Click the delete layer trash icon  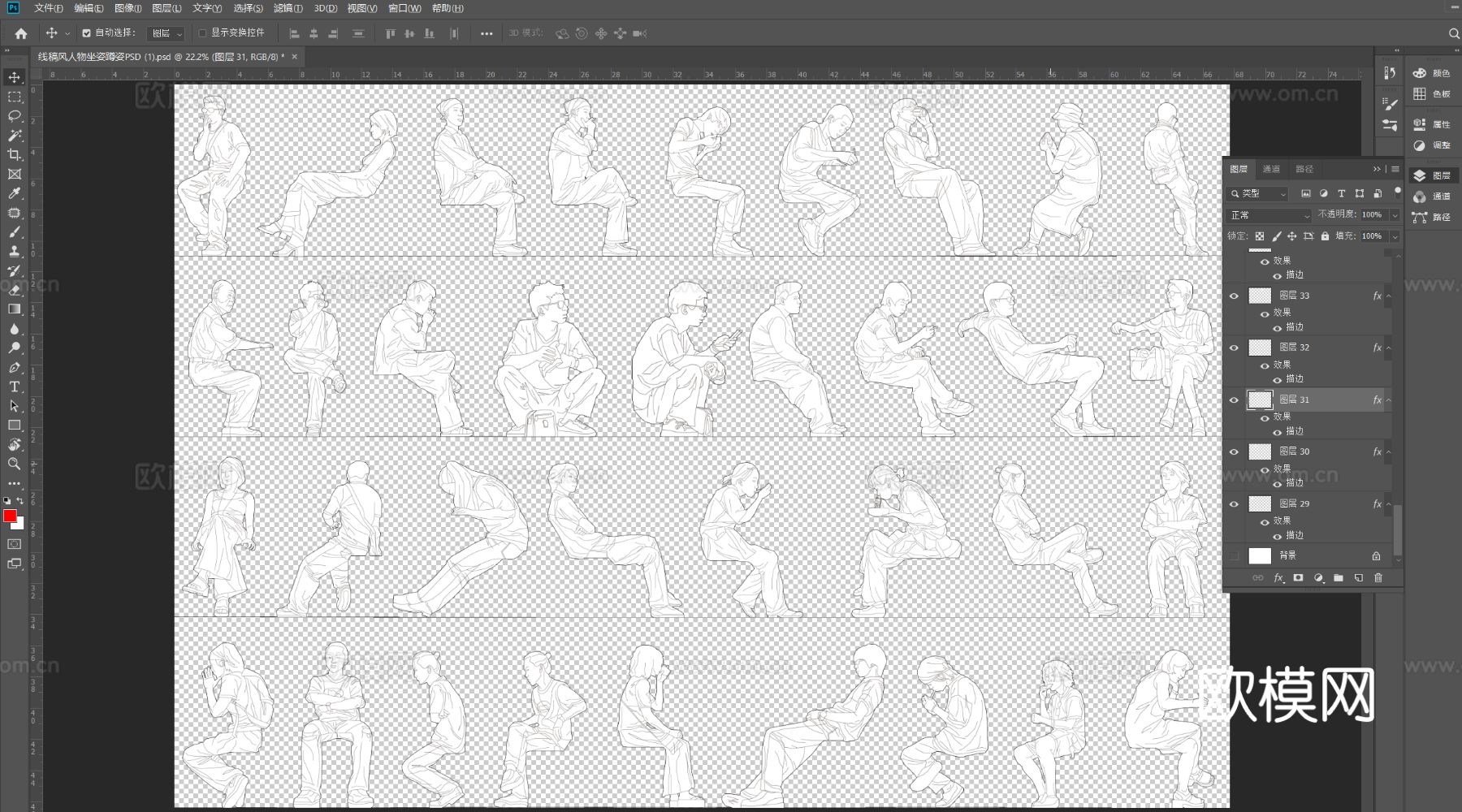point(1378,578)
